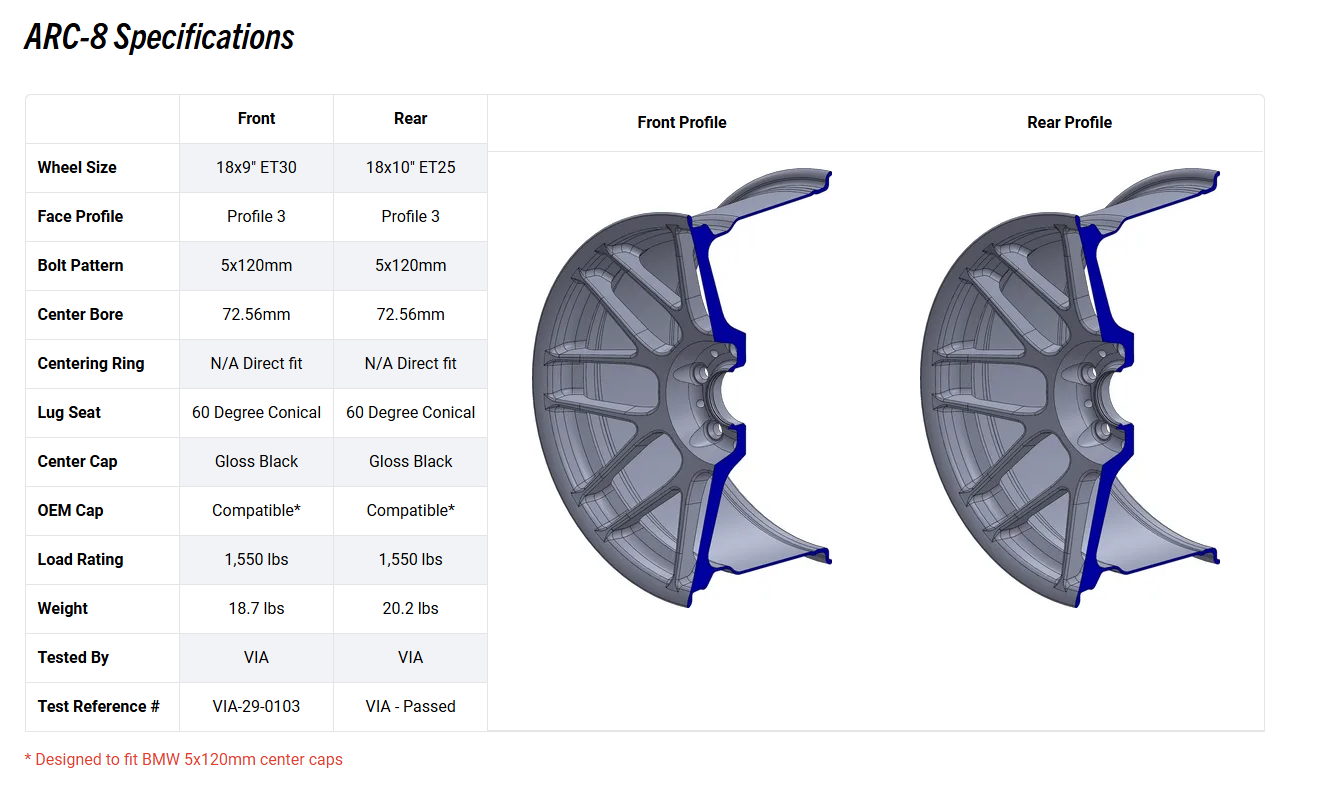Click the Centering Ring row label
This screenshot has width=1341, height=790.
[x=91, y=363]
